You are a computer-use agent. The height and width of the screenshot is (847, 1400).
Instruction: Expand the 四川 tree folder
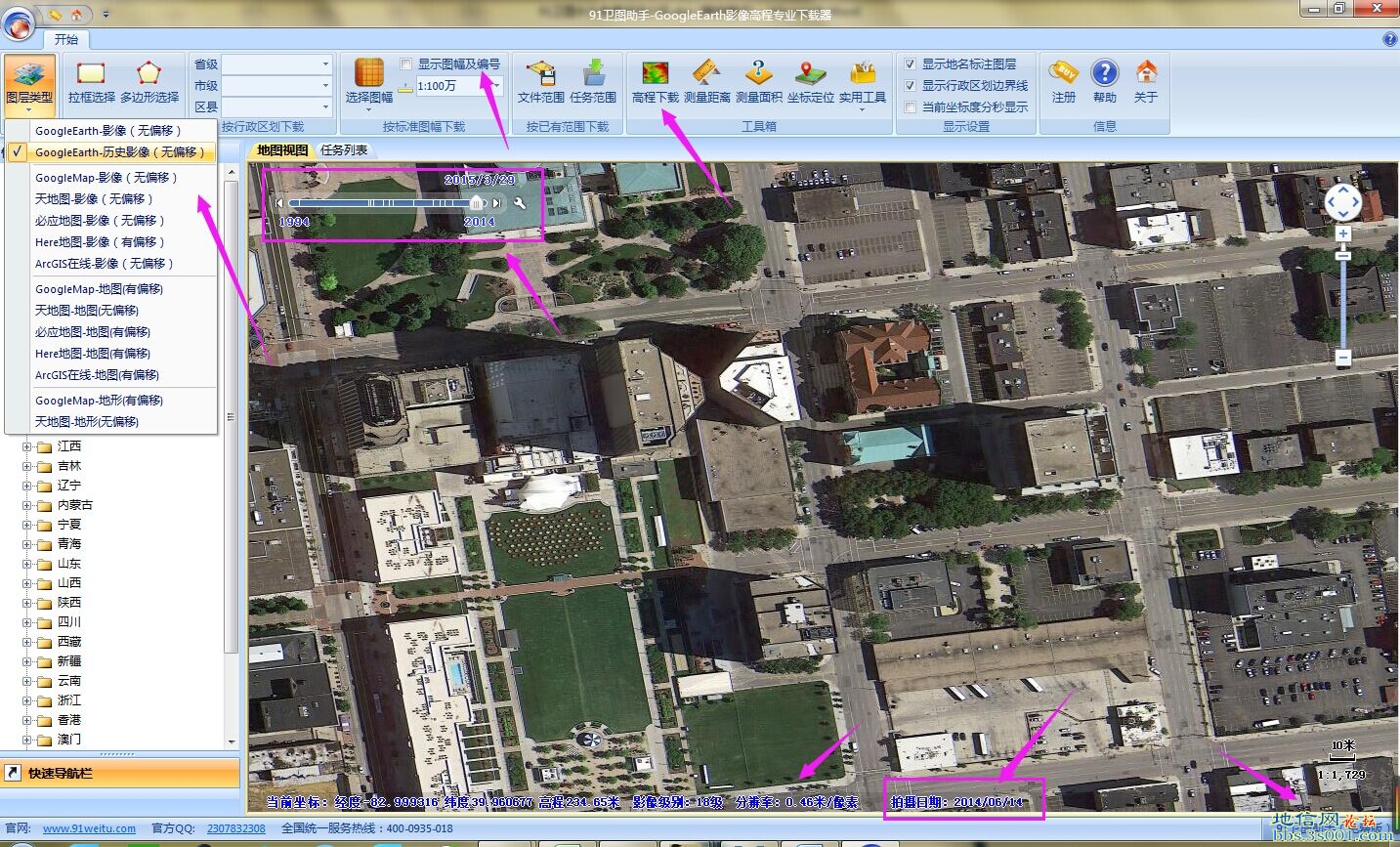[27, 622]
